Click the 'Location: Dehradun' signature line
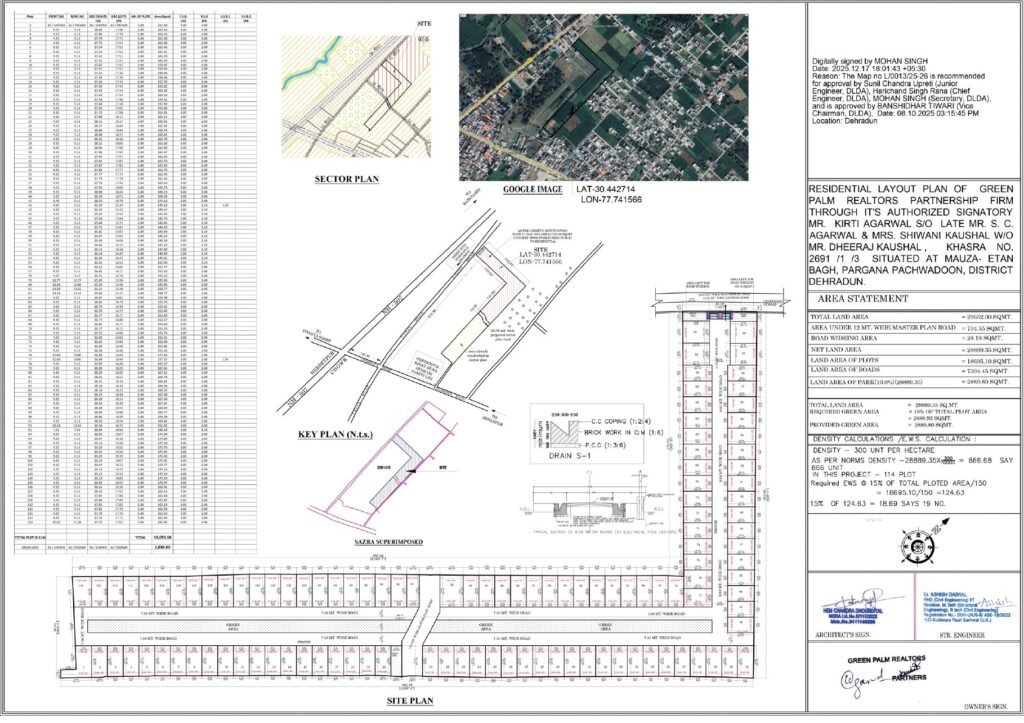Screen dimensions: 1024x723 (x=846, y=121)
